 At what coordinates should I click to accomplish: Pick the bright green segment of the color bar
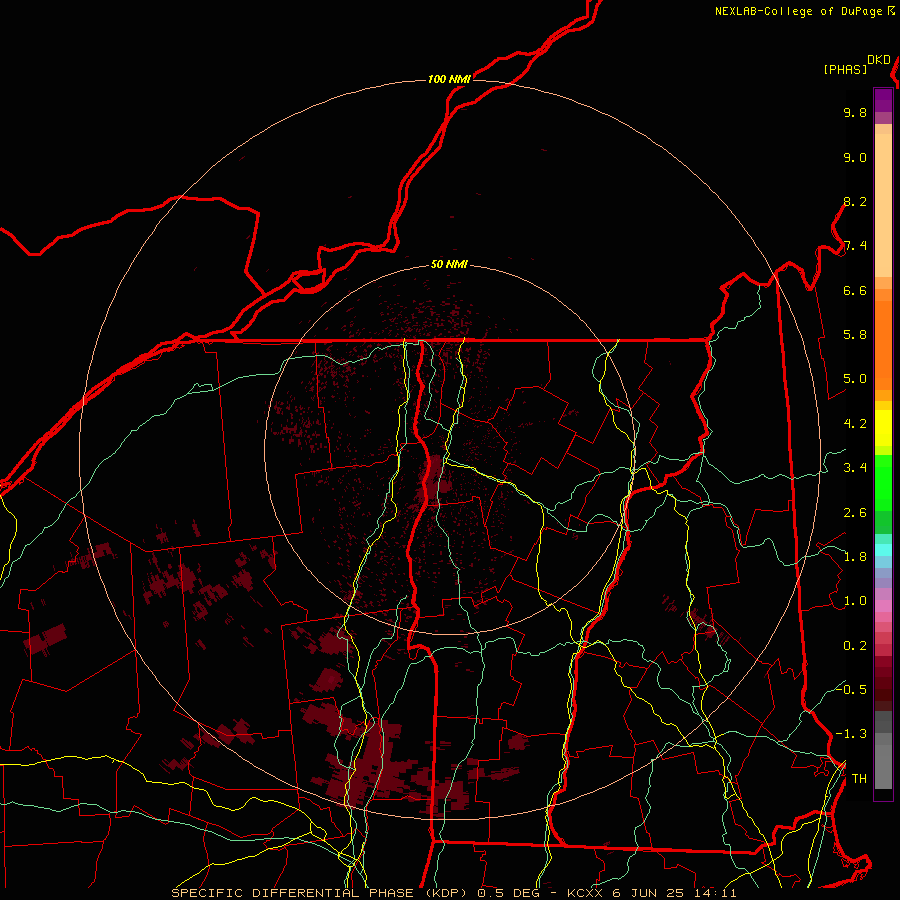[883, 482]
